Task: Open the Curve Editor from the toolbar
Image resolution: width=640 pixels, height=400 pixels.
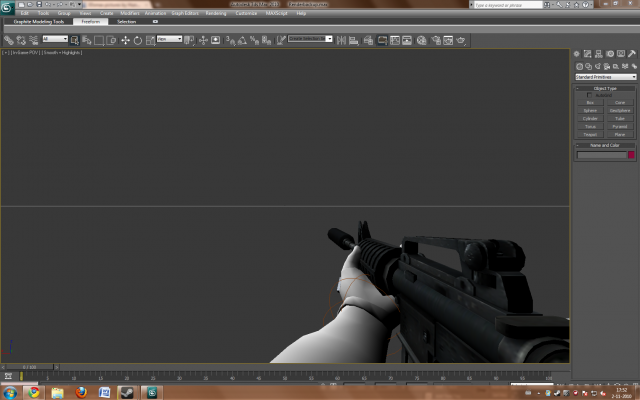Action: tap(395, 40)
